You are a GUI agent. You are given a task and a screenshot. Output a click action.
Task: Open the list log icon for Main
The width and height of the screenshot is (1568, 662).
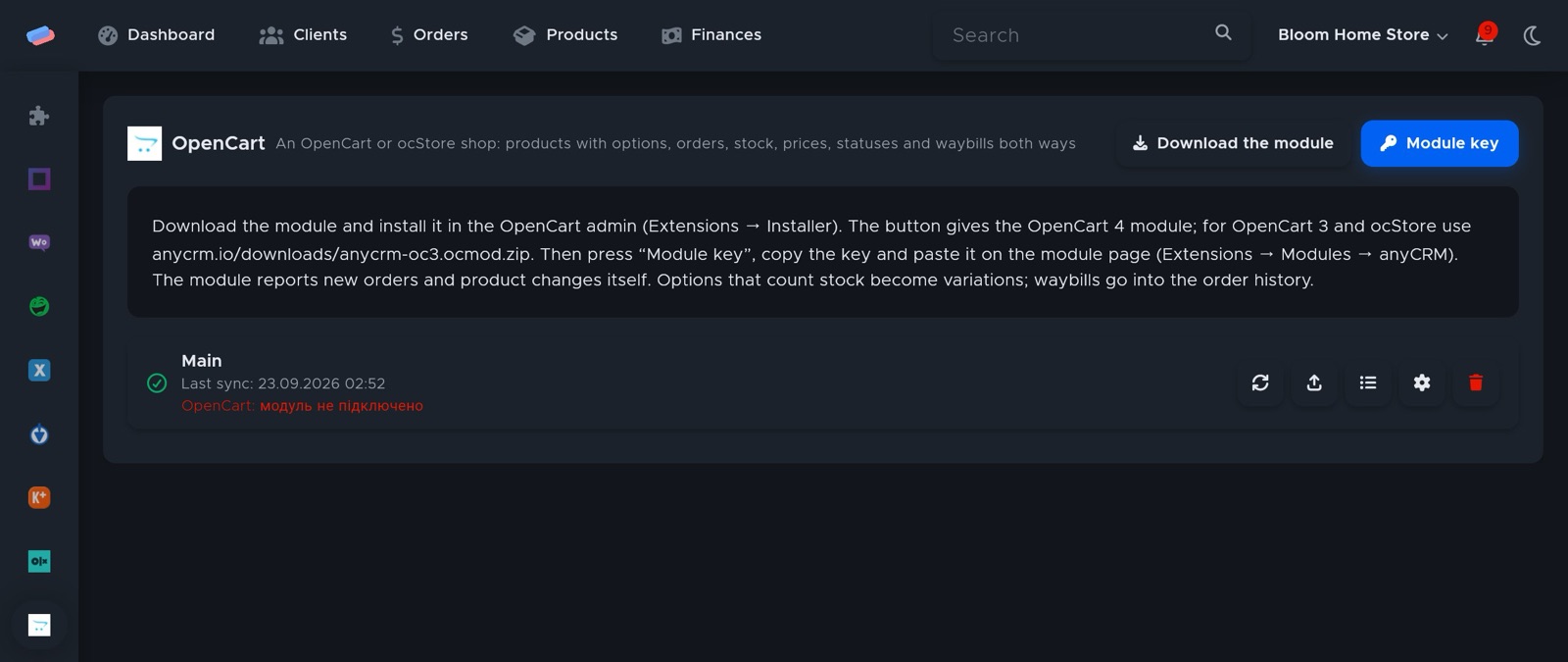point(1368,382)
